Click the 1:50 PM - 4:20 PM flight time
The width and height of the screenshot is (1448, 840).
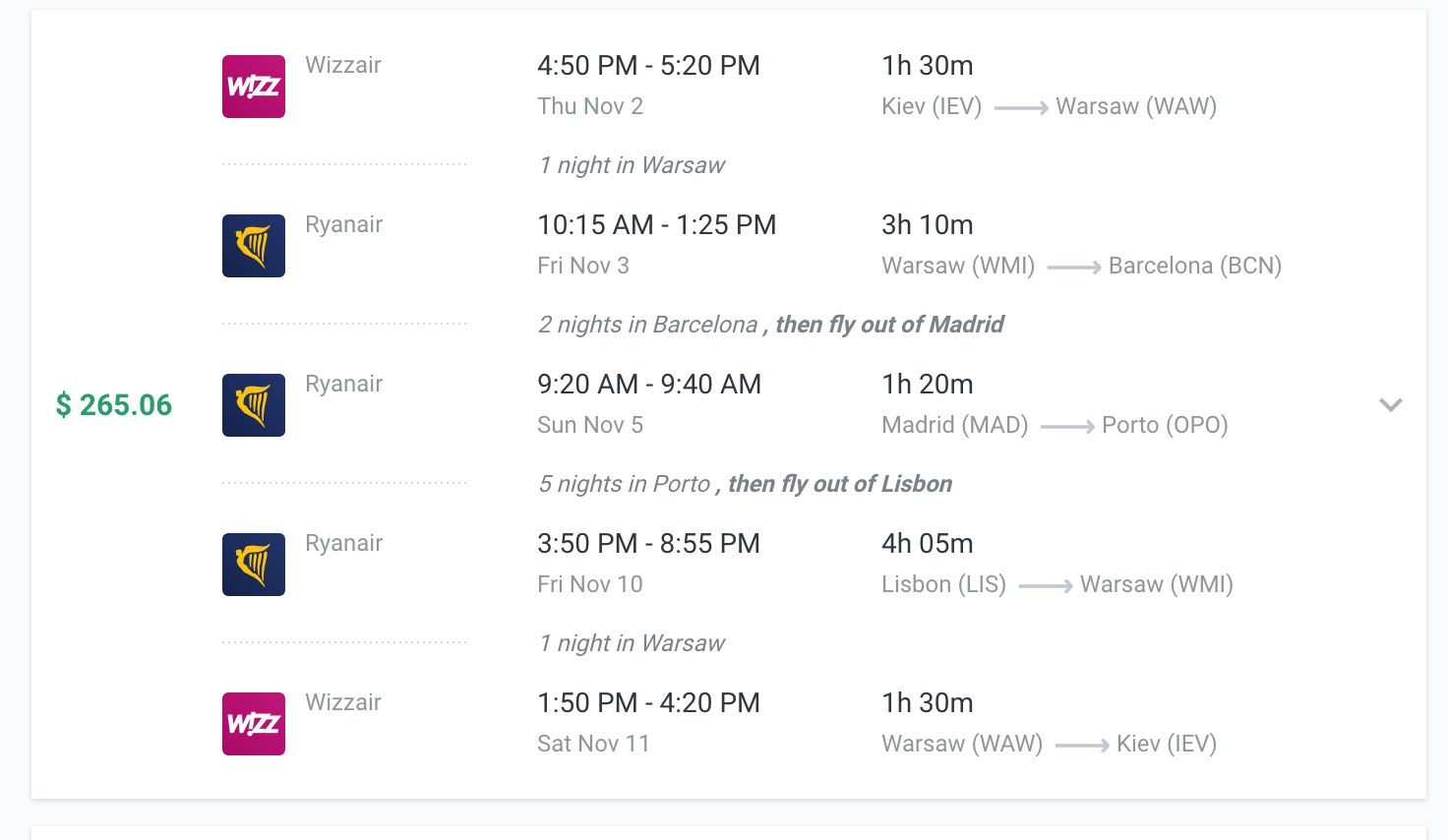(648, 703)
